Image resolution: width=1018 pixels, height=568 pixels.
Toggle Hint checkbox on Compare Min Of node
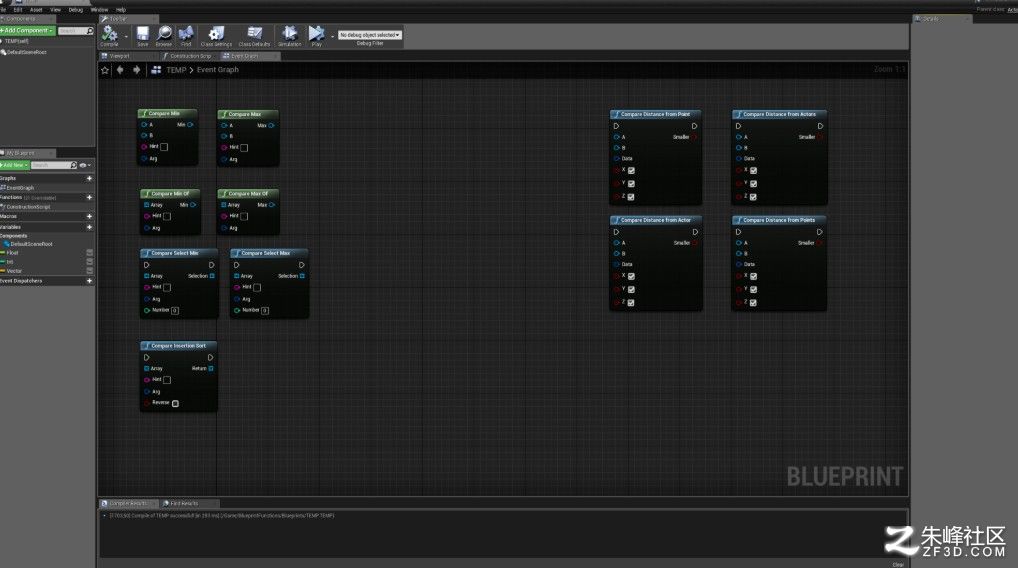167,216
